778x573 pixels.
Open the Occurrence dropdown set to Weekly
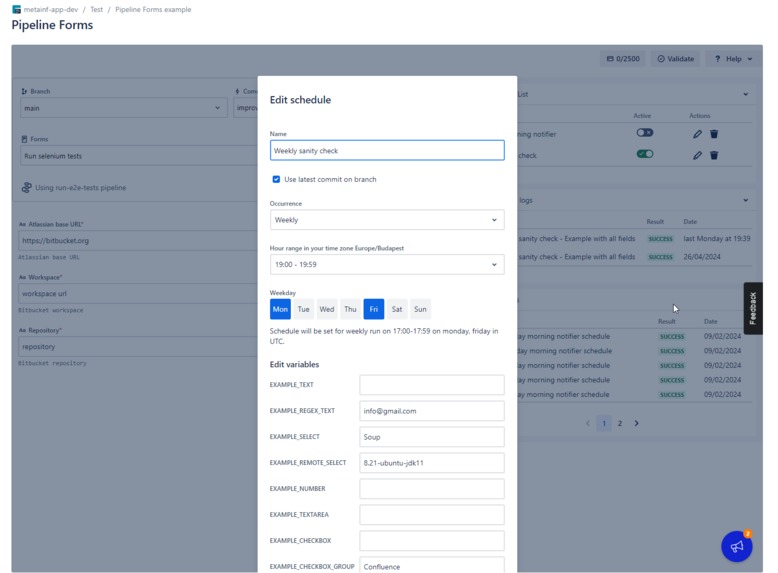coord(387,220)
